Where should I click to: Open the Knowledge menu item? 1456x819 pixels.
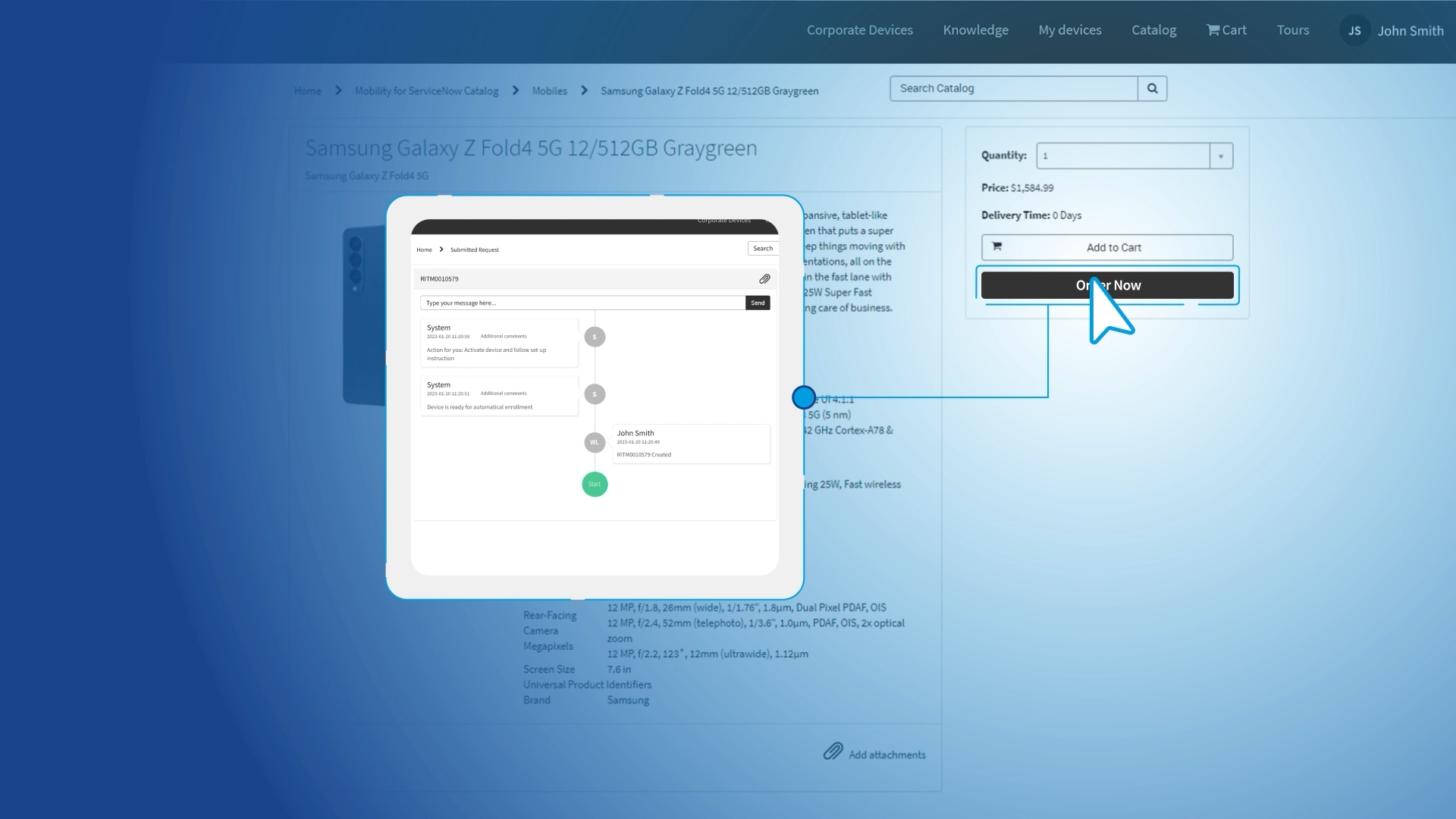coord(975,30)
